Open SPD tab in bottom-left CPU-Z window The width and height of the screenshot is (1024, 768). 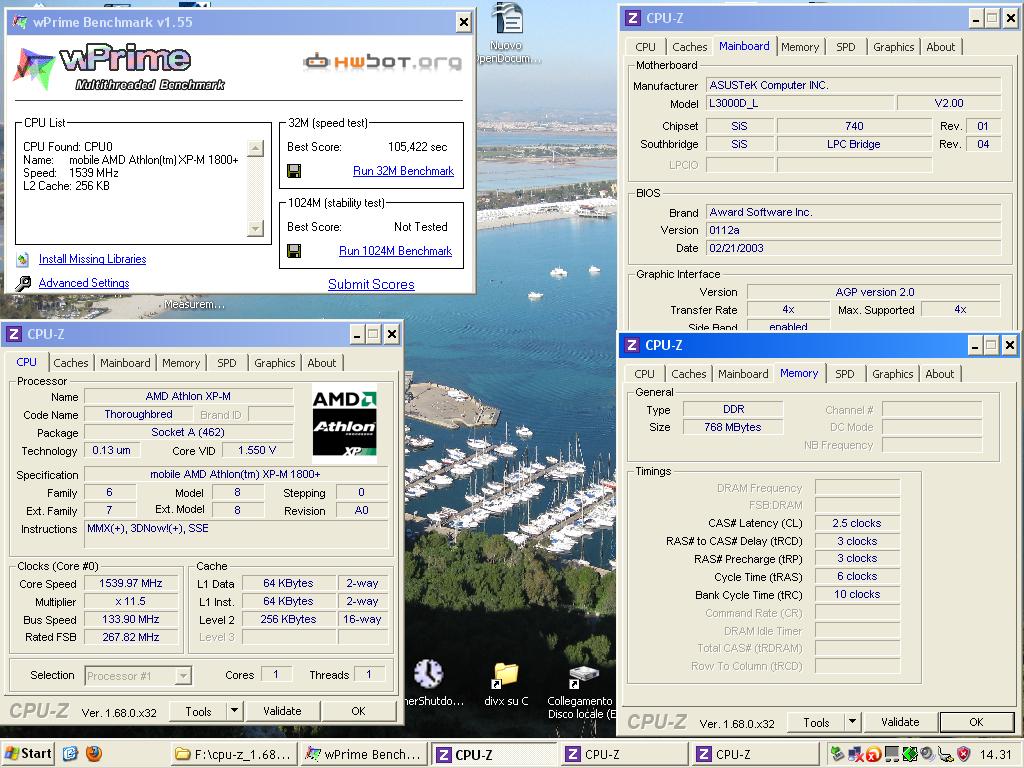pos(227,363)
